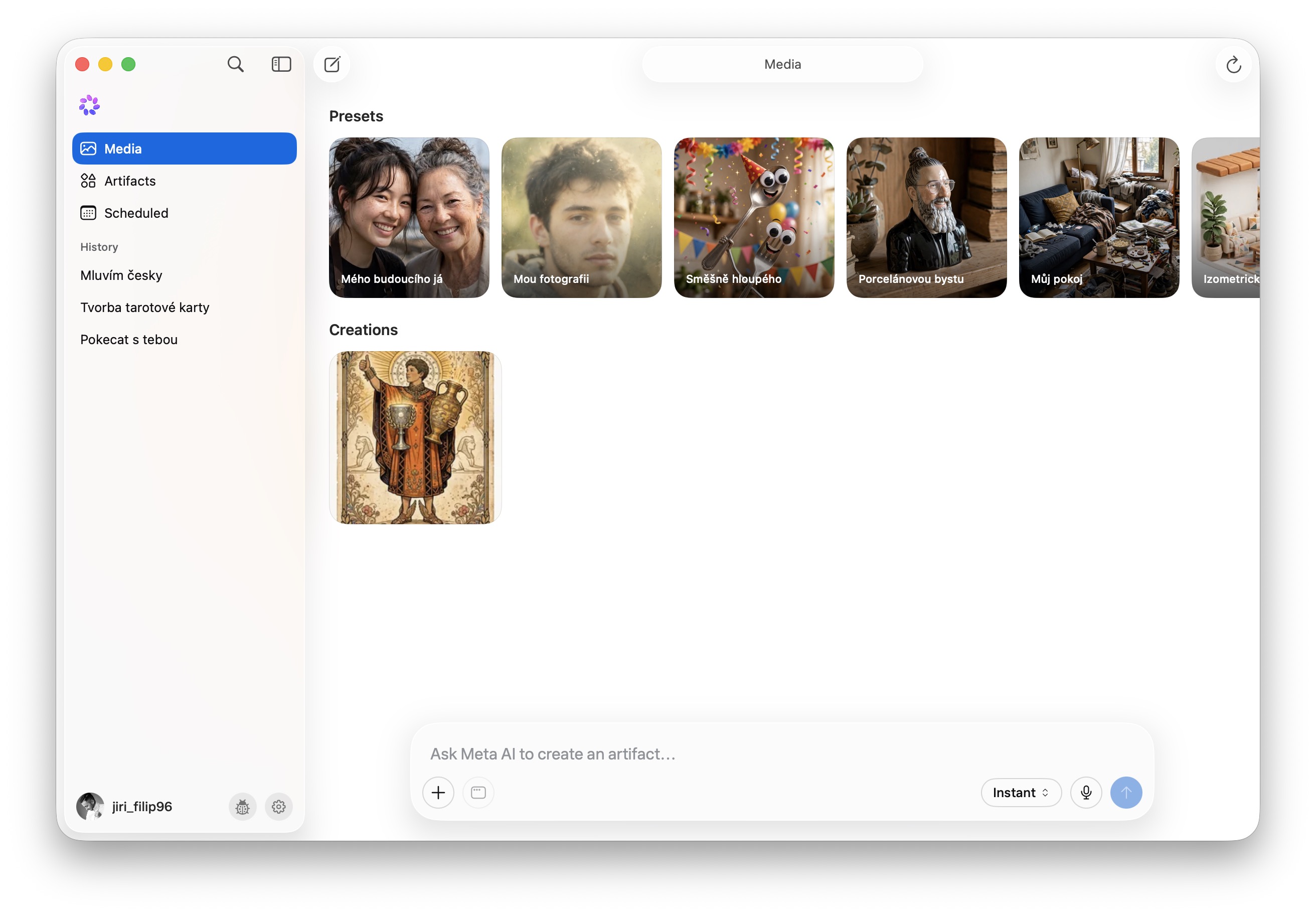Select the Směšně hloupého preset

click(x=754, y=217)
